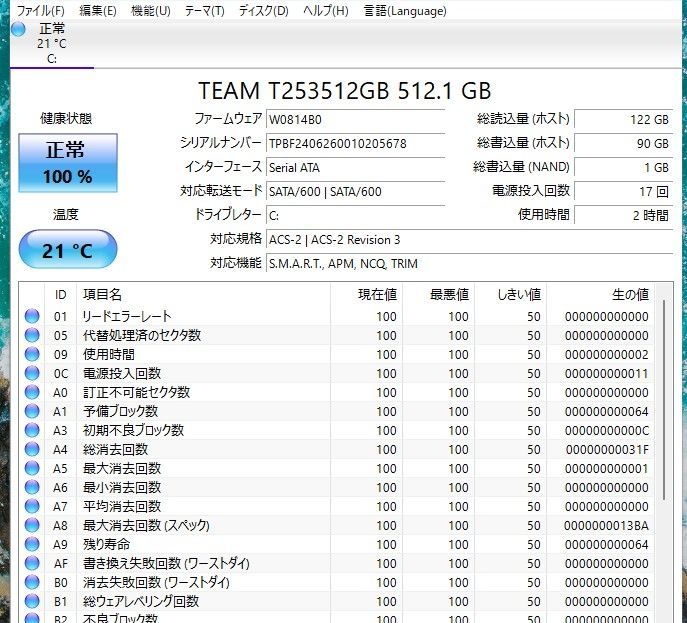Click the blue status orb beside 正常 at top
Image resolution: width=687 pixels, height=623 pixels.
point(18,29)
